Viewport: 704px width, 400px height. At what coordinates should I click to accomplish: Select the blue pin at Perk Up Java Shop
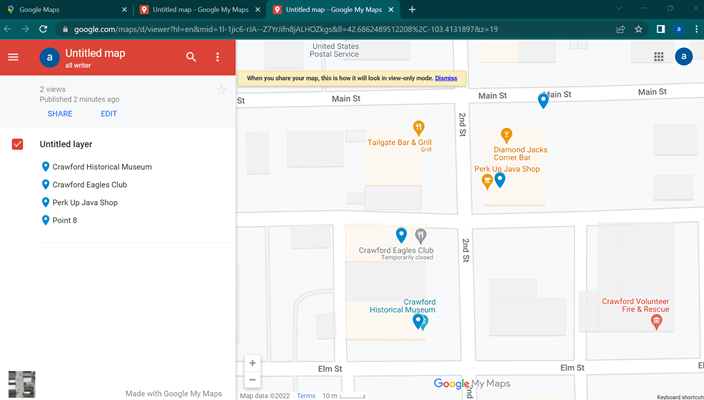[x=500, y=180]
